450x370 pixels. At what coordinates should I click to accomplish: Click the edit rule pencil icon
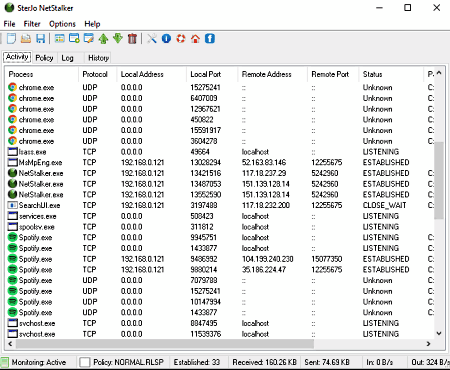(x=89, y=39)
